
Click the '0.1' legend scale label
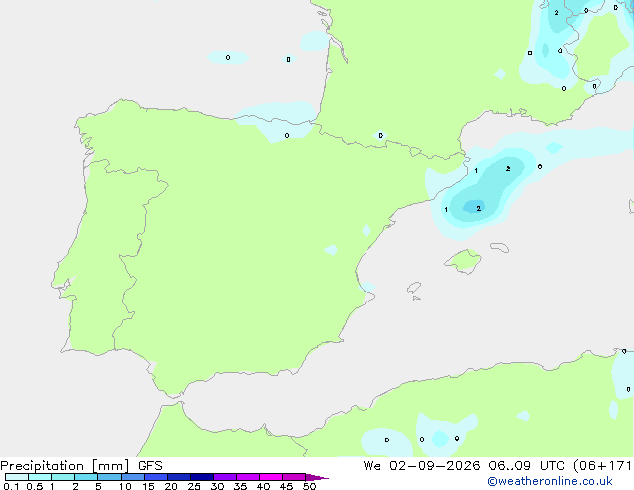point(11,486)
